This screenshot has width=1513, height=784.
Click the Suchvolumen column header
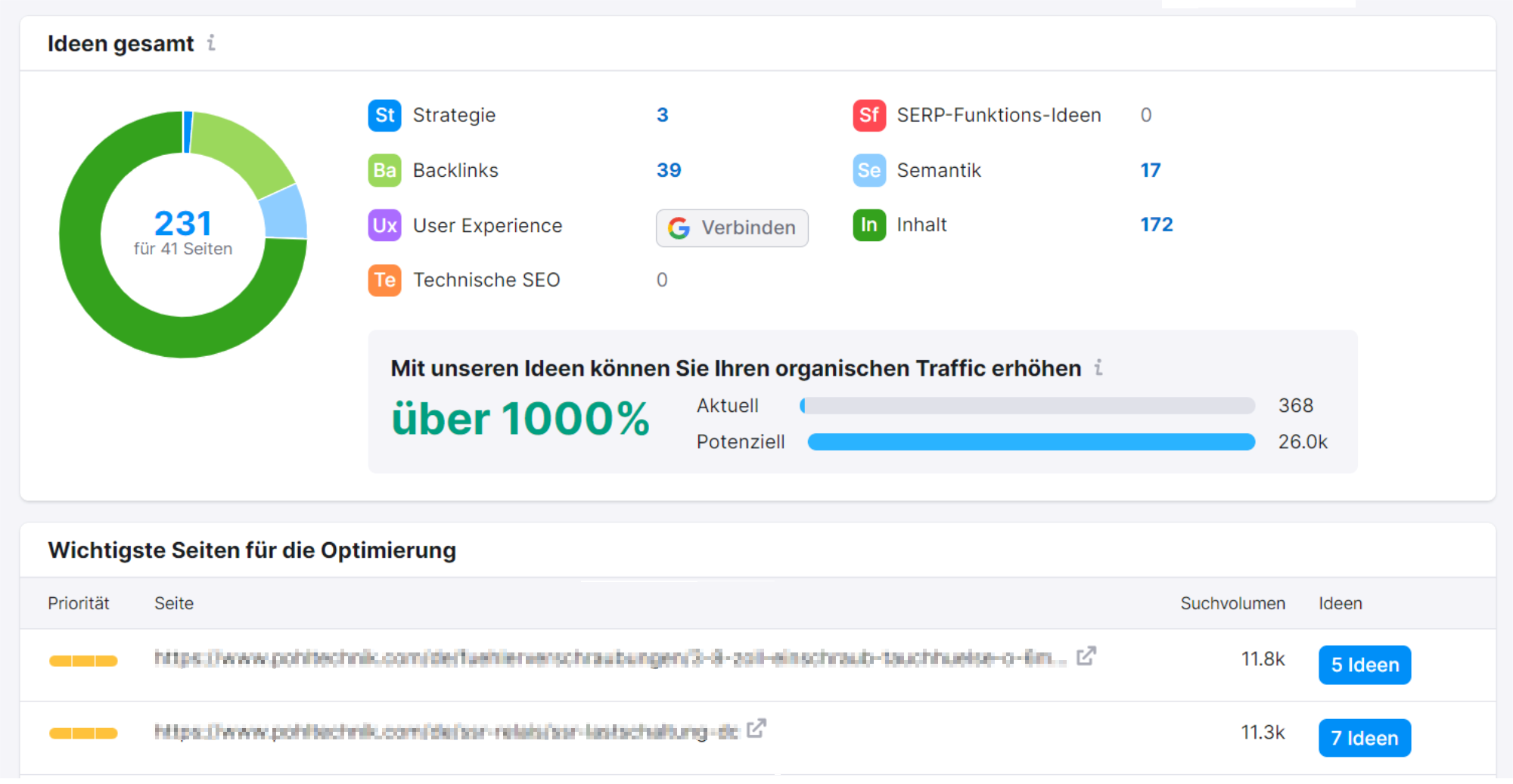tap(1233, 603)
